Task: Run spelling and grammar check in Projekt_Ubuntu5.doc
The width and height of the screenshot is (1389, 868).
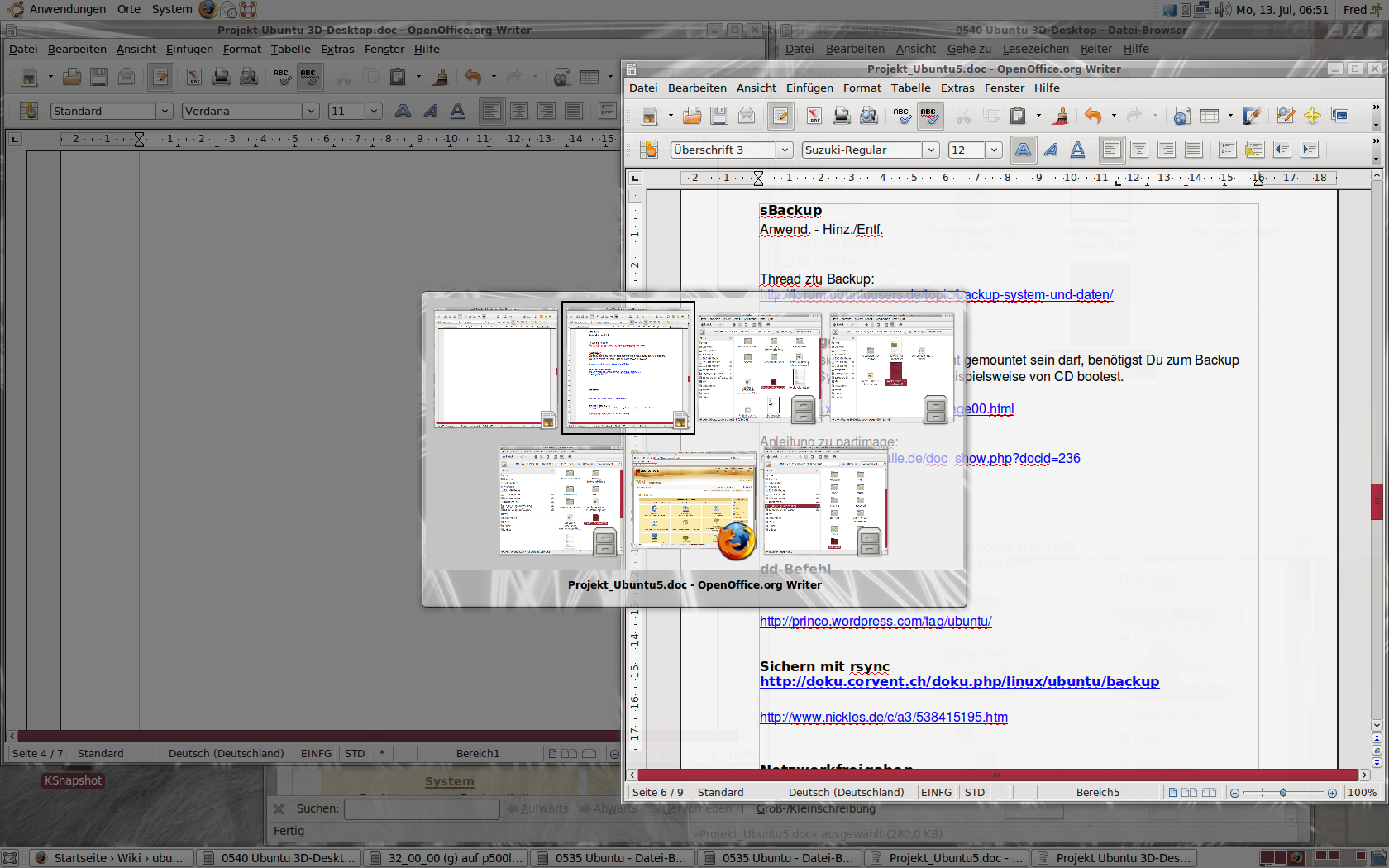Action: [x=902, y=116]
